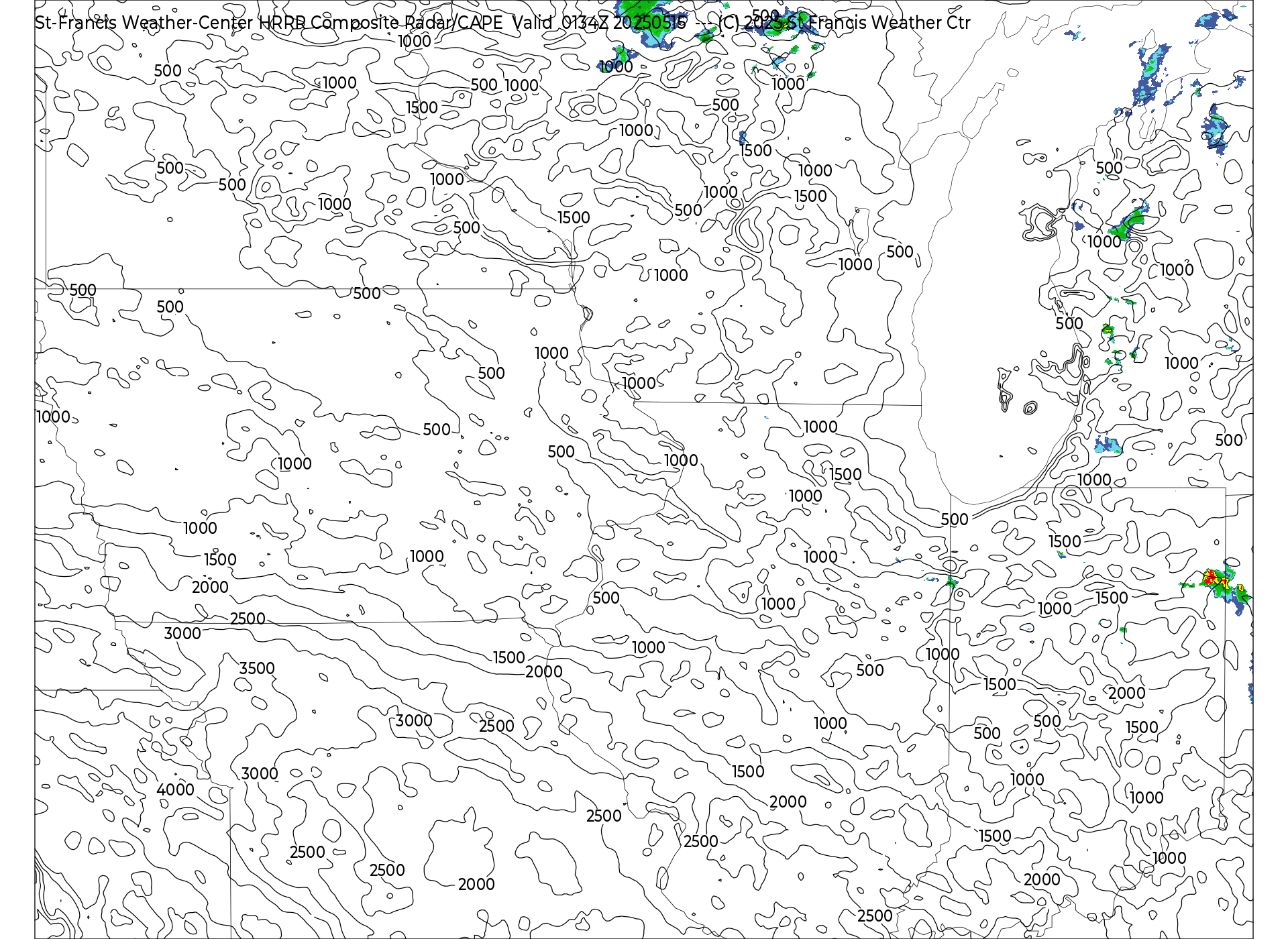Viewport: 1288px width, 939px height.
Task: Click the "(C) 2025 St Francis Weather Ctr" copyright text
Action: click(844, 23)
